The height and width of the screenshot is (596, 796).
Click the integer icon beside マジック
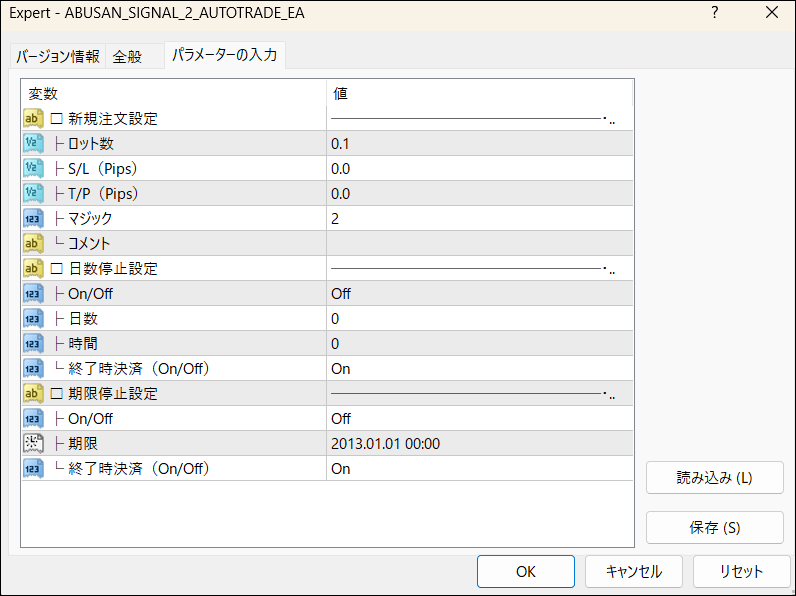[32, 219]
